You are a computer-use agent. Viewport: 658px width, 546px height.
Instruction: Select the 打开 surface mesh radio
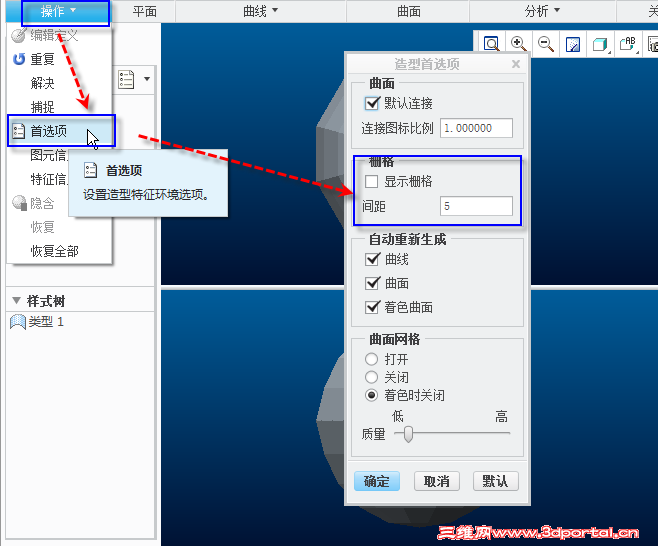click(x=371, y=359)
